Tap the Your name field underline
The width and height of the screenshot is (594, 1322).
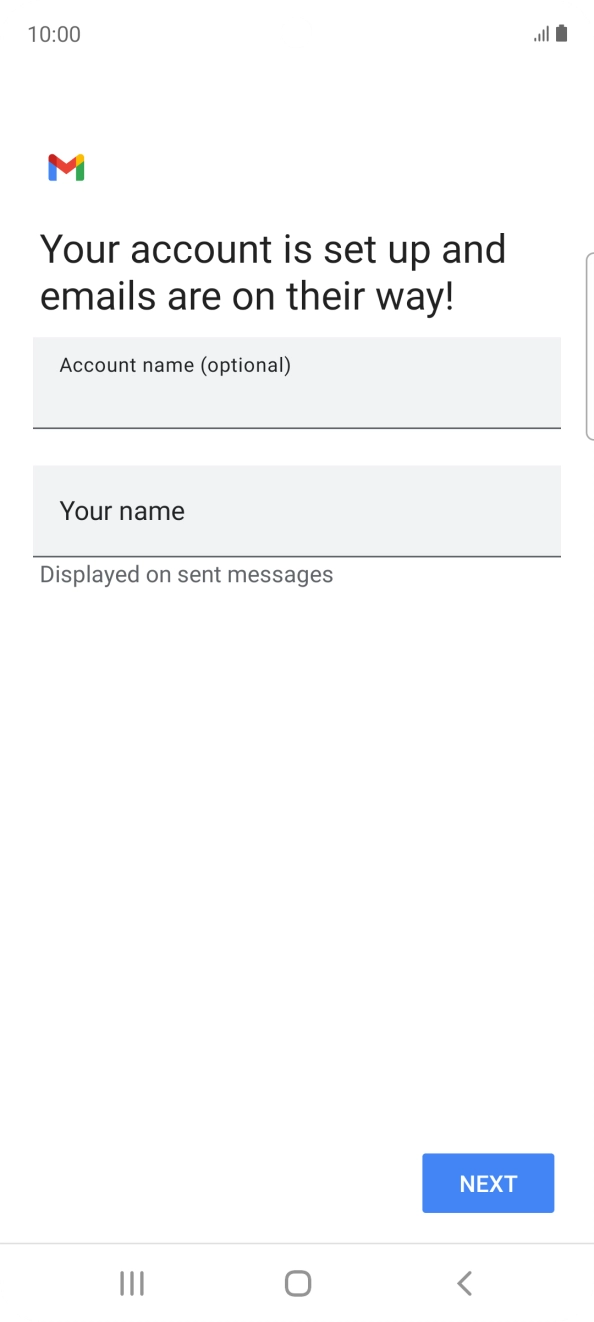(297, 557)
